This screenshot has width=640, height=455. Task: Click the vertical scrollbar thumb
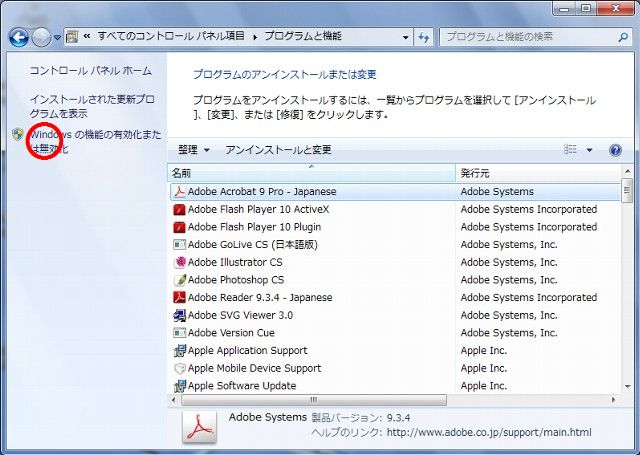627,190
